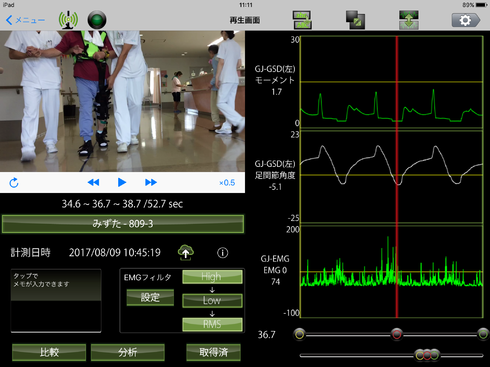Tap the green wireless sensor connection icon
490x367 pixels.
click(x=68, y=20)
